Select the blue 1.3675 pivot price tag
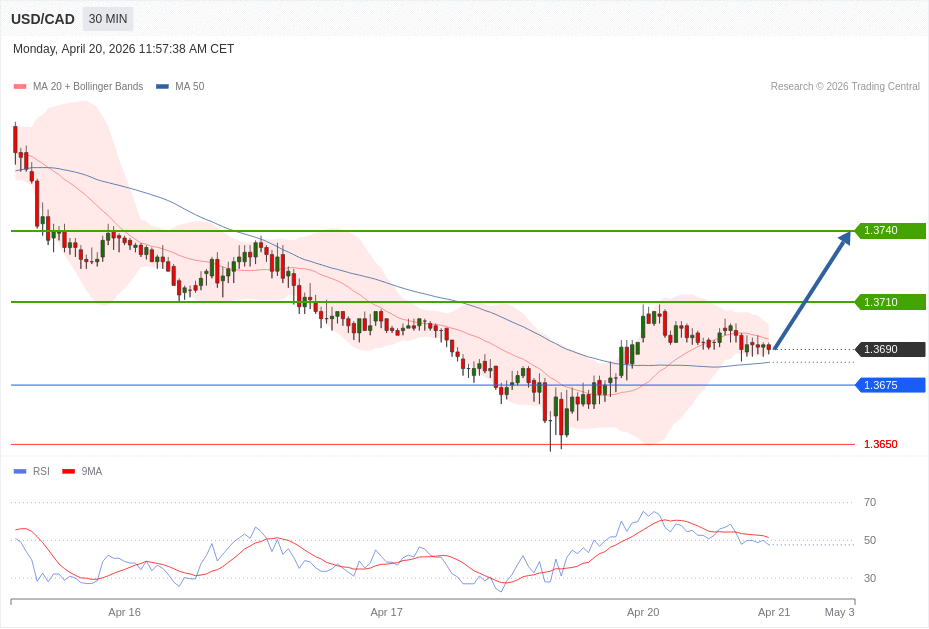 tap(890, 385)
